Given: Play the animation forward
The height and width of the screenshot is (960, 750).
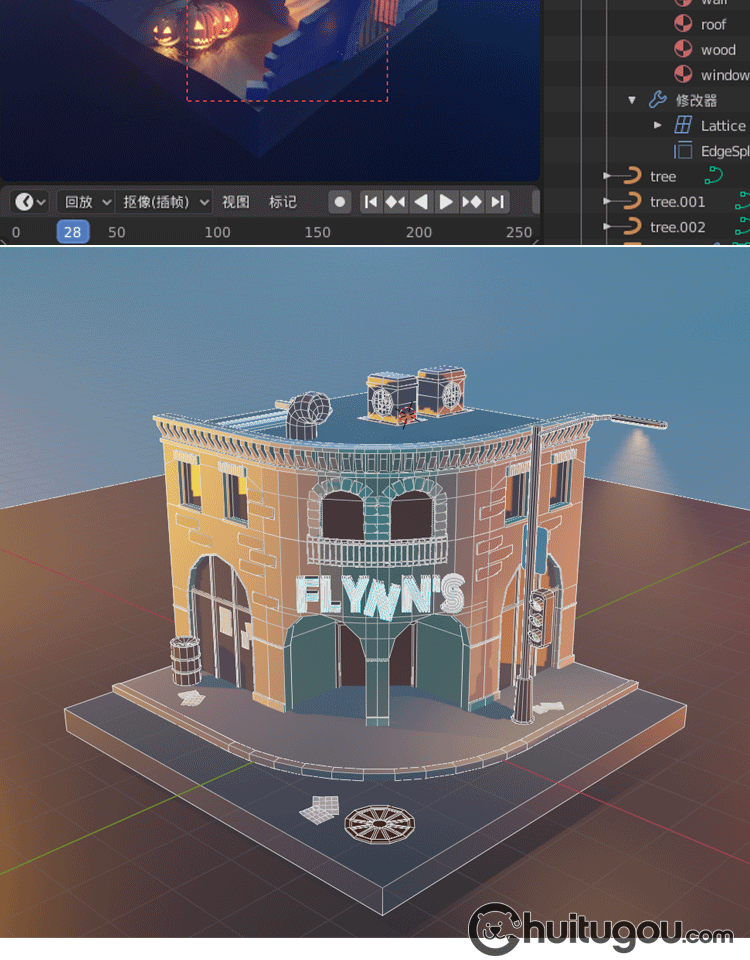Looking at the screenshot, I should [446, 202].
